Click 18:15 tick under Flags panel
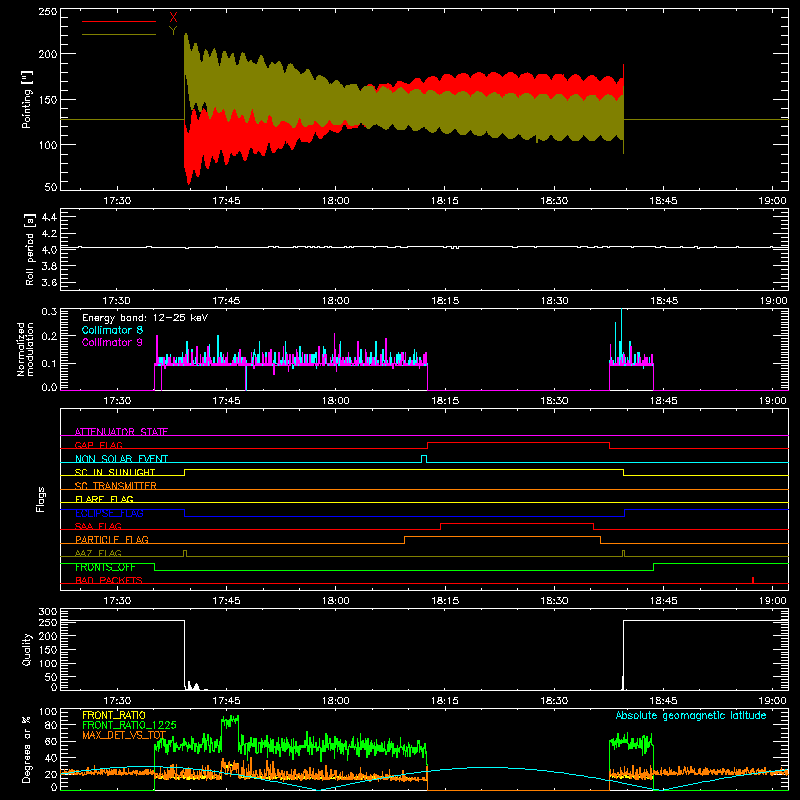Screen dimensions: 800x800 pos(445,601)
